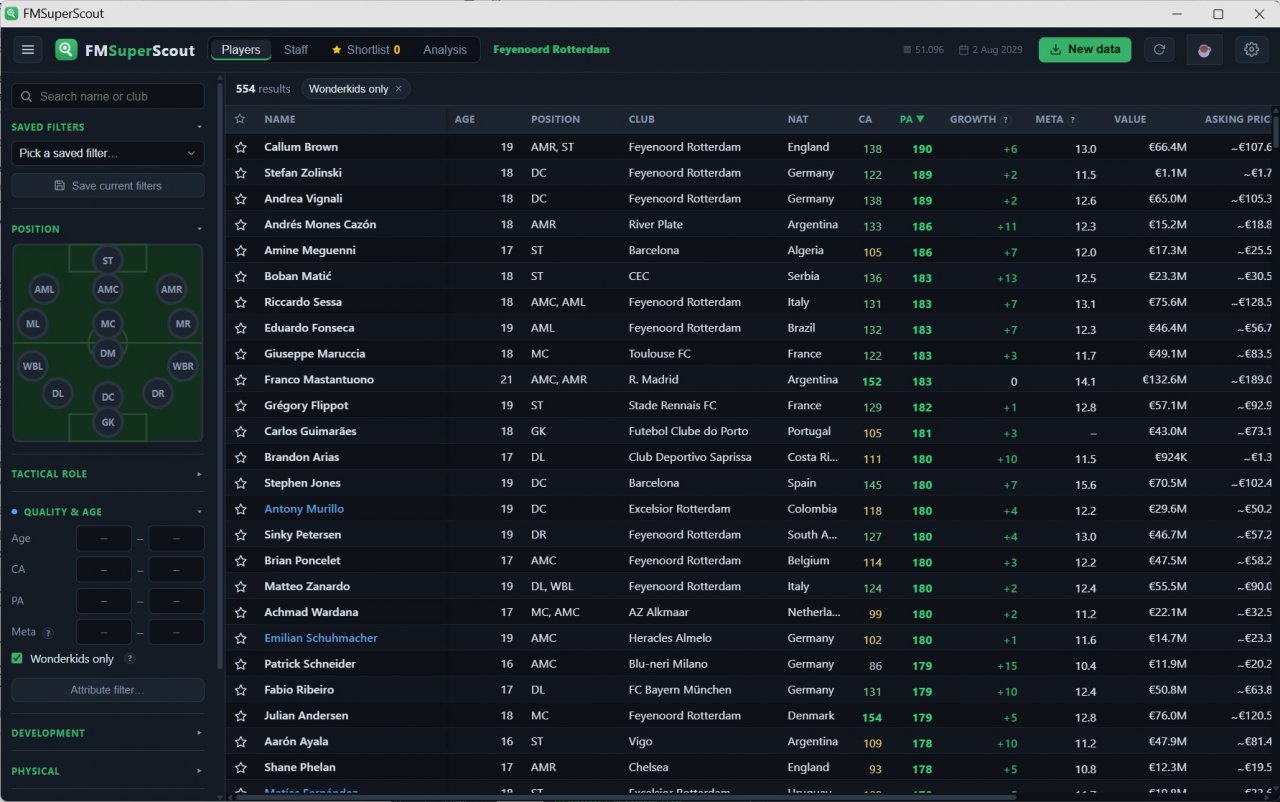
Task: Star Franco Mastantuono row
Action: (x=240, y=380)
